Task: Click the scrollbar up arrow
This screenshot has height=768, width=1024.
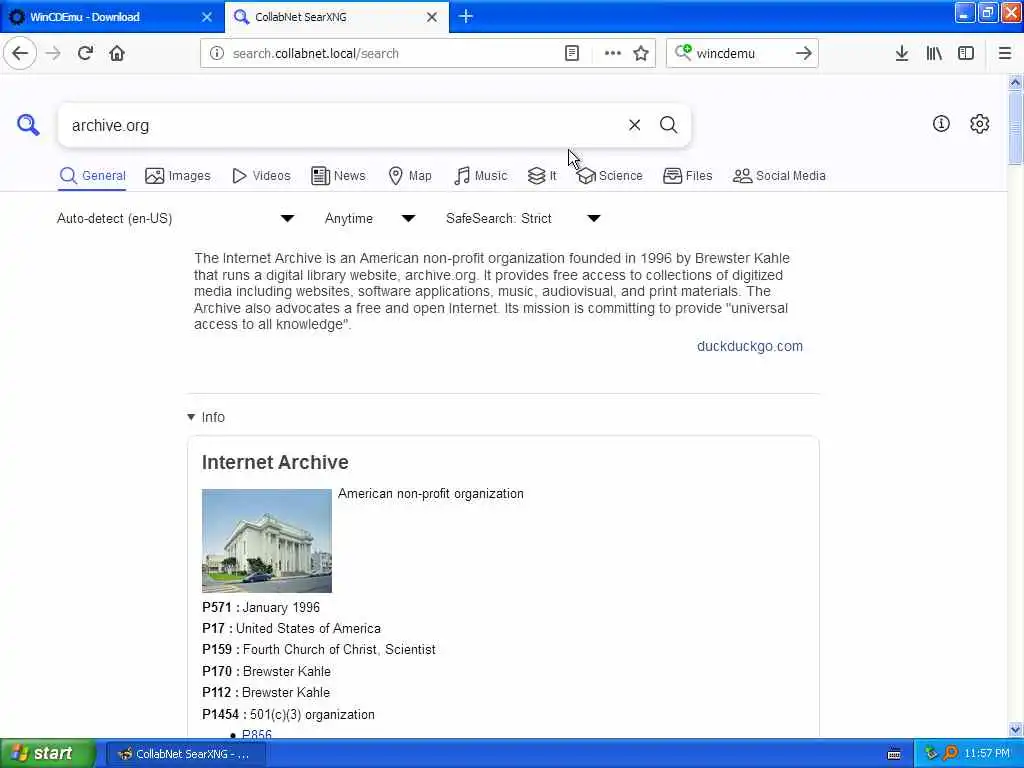Action: click(x=1015, y=82)
